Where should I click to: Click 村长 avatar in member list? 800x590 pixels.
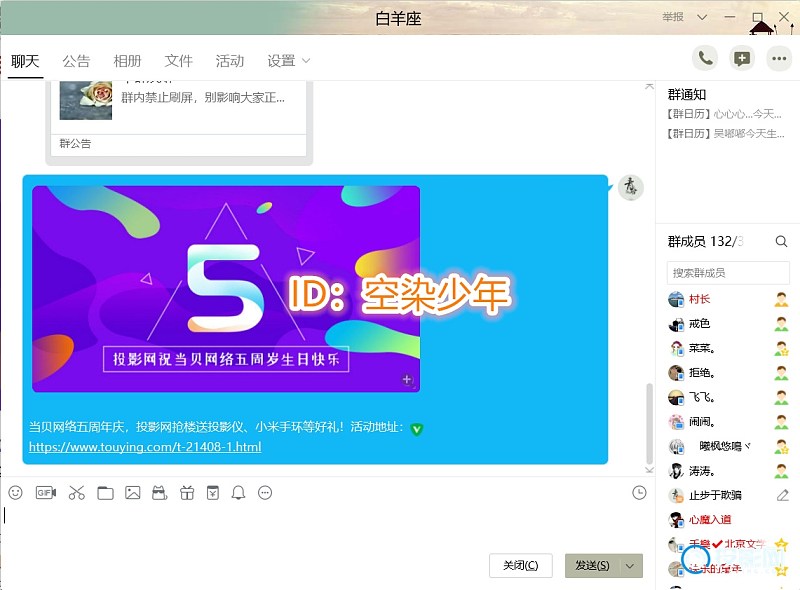tap(676, 299)
